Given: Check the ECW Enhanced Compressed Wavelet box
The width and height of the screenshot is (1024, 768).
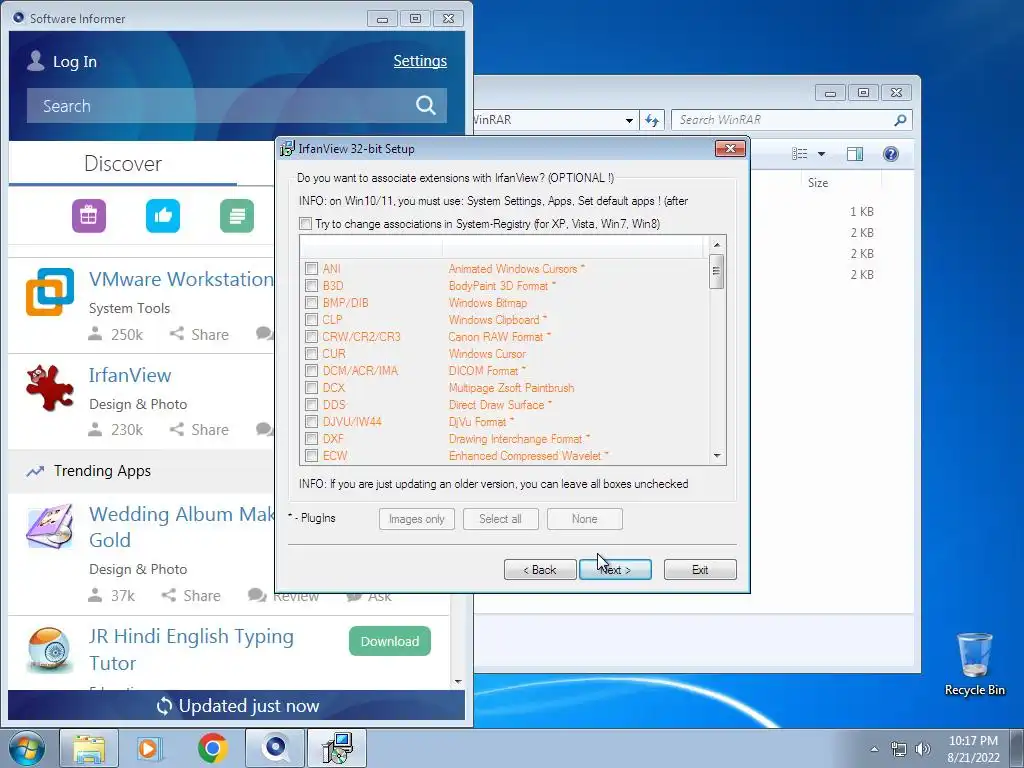Looking at the screenshot, I should point(312,455).
